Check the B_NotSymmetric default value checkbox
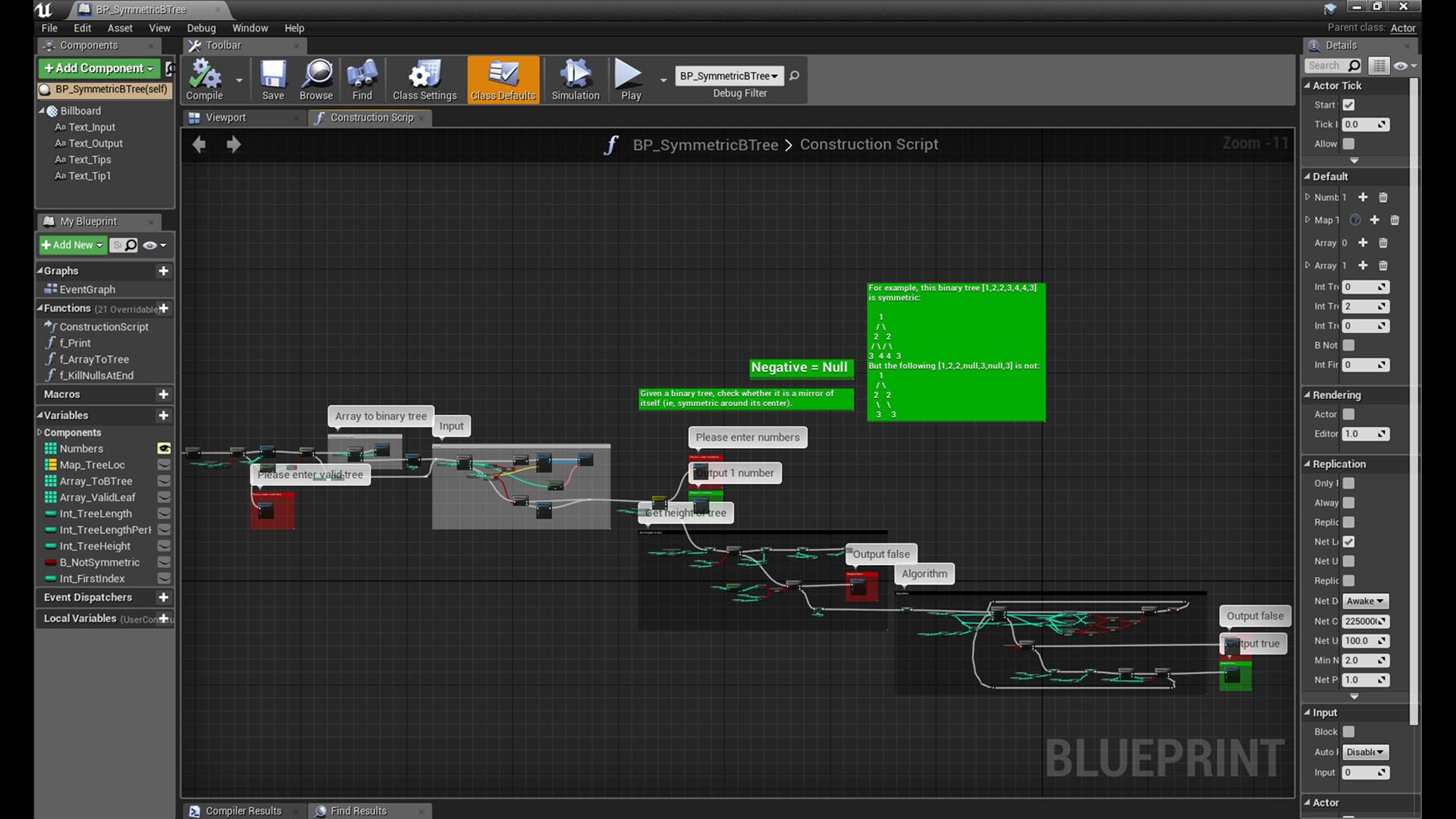The width and height of the screenshot is (1456, 819). click(x=1348, y=345)
